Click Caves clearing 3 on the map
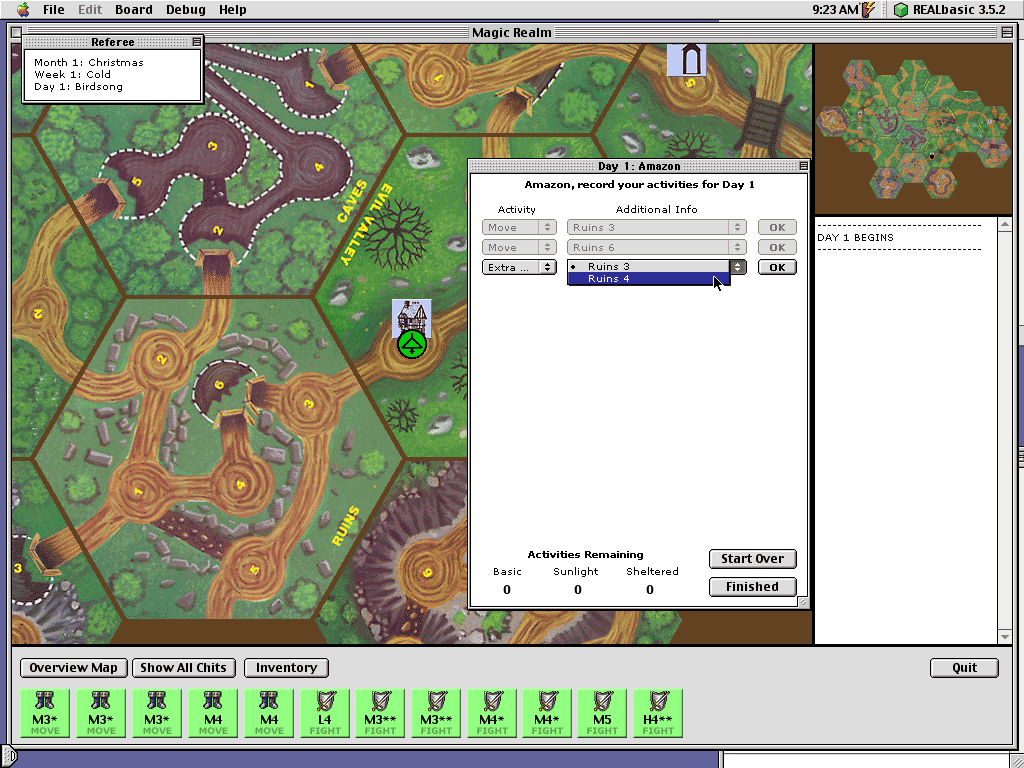Screen dimensions: 1024x768 (x=212, y=146)
